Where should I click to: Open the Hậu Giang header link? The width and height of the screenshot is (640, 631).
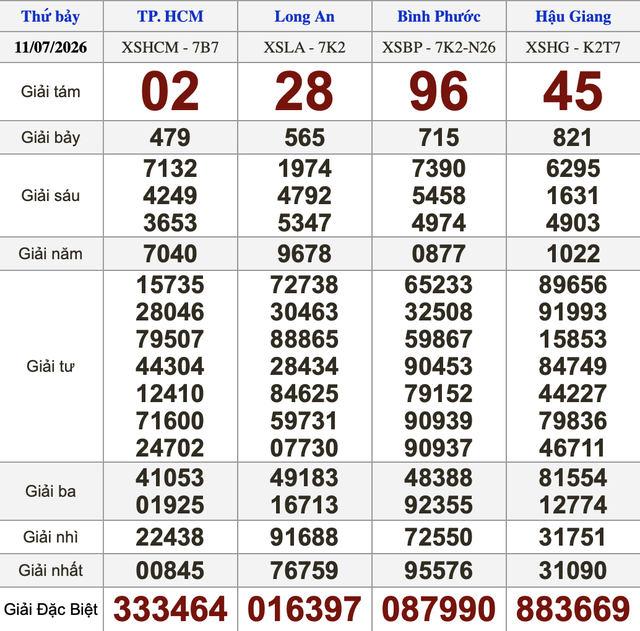coord(573,16)
